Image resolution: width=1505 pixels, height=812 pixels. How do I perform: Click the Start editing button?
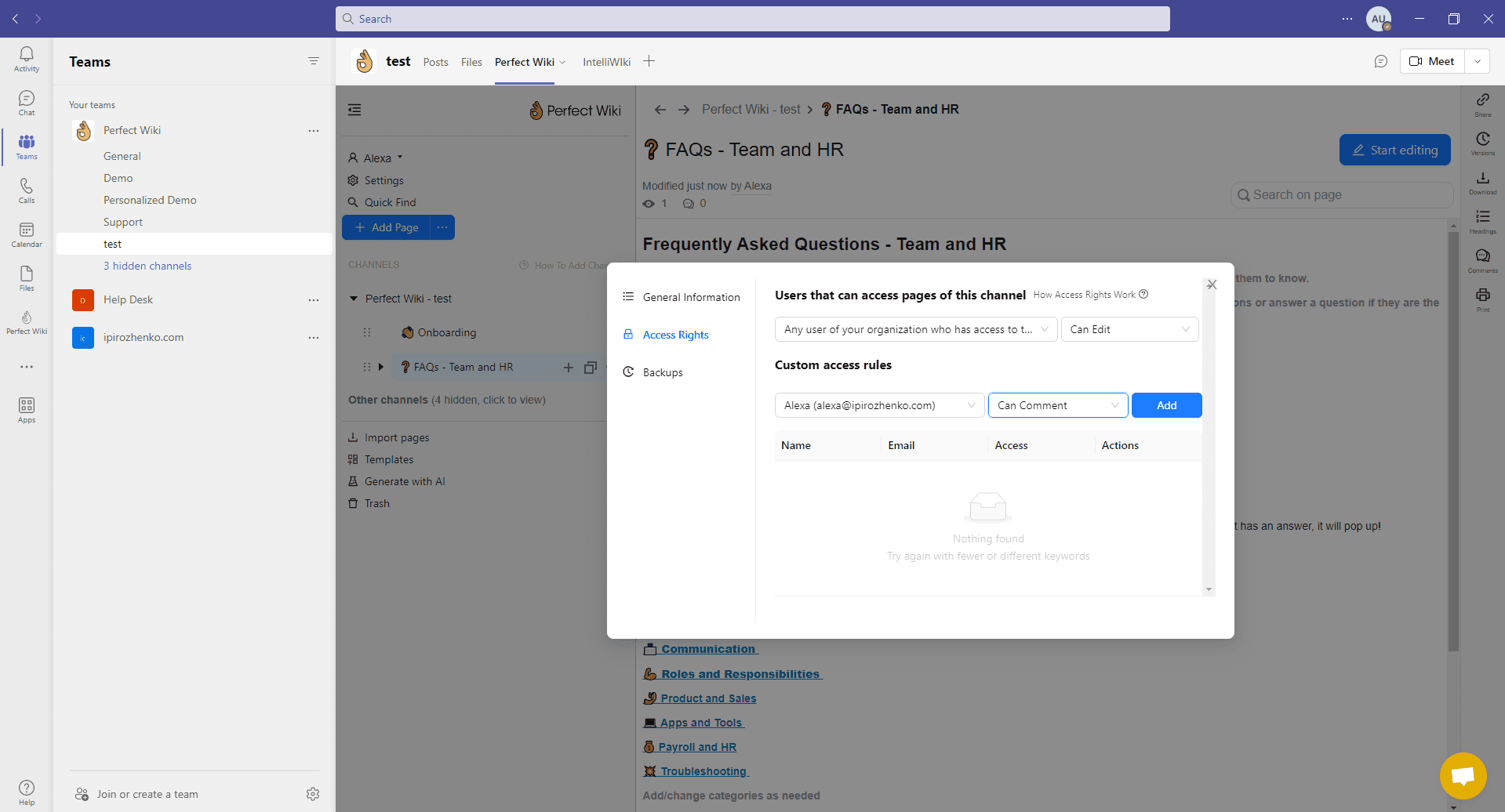1395,150
